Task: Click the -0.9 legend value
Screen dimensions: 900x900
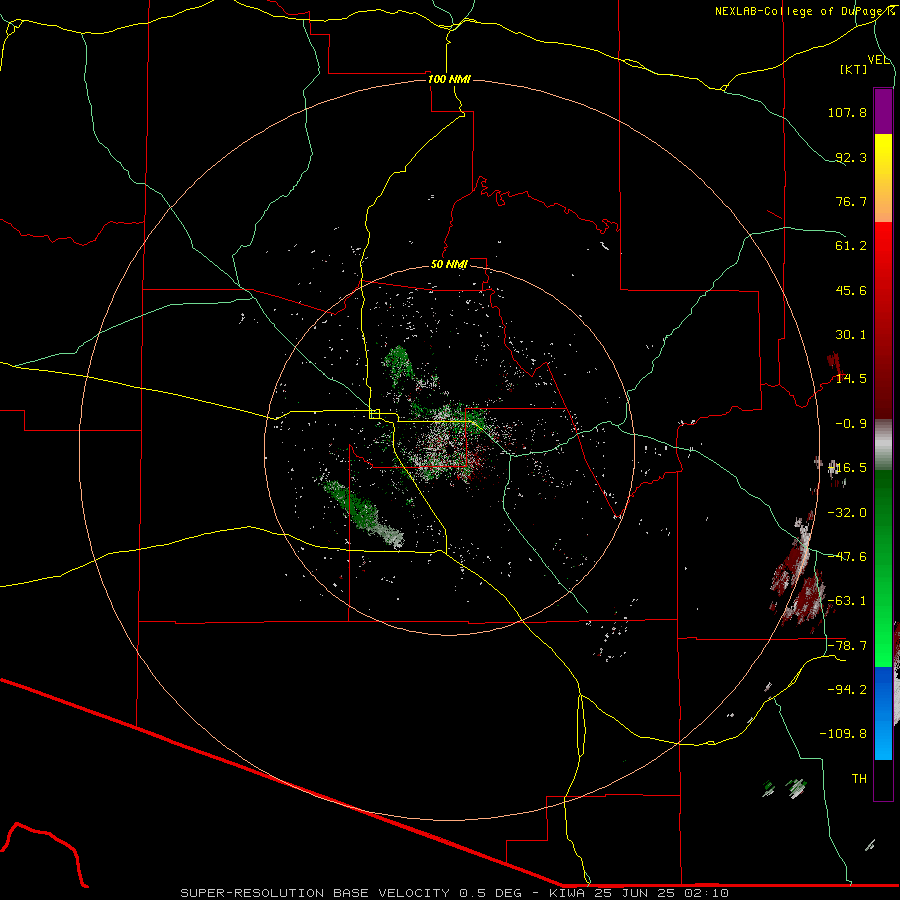Action: point(851,424)
